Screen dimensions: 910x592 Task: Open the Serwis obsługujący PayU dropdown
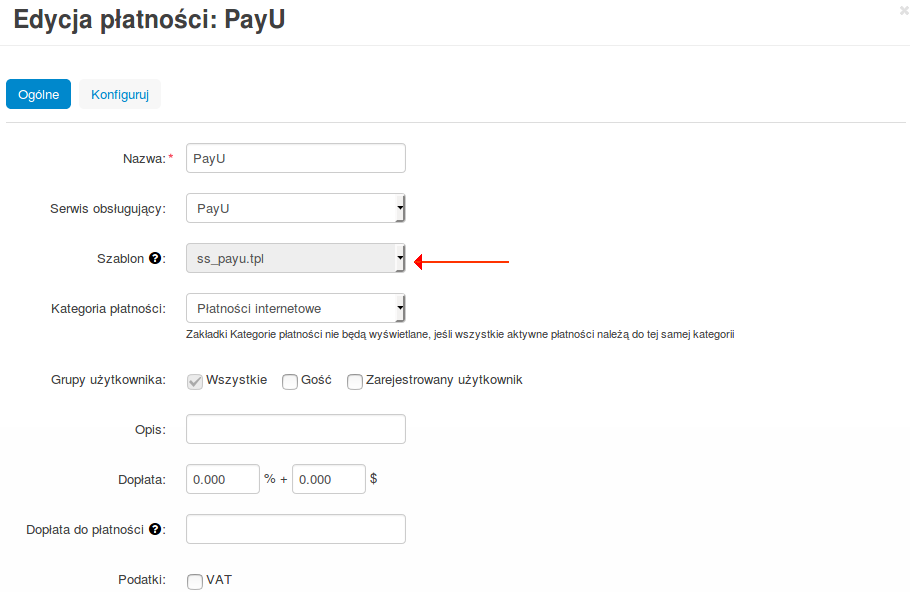[x=295, y=208]
